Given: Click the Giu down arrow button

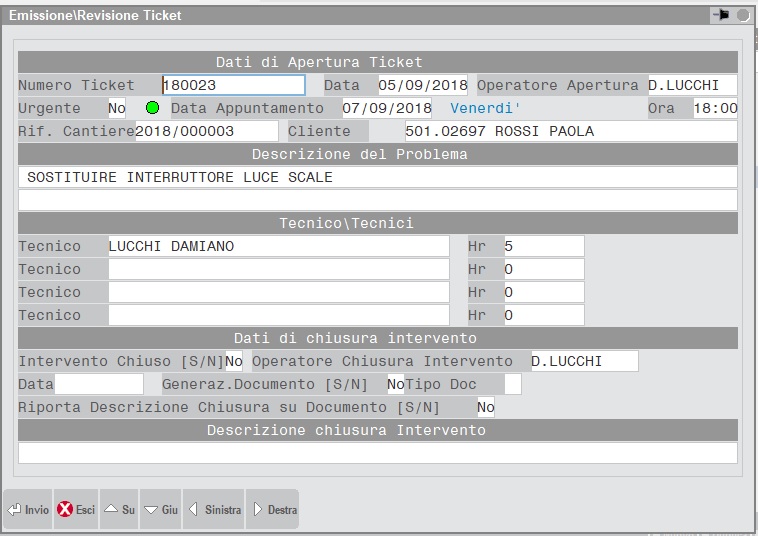Looking at the screenshot, I should [161, 510].
